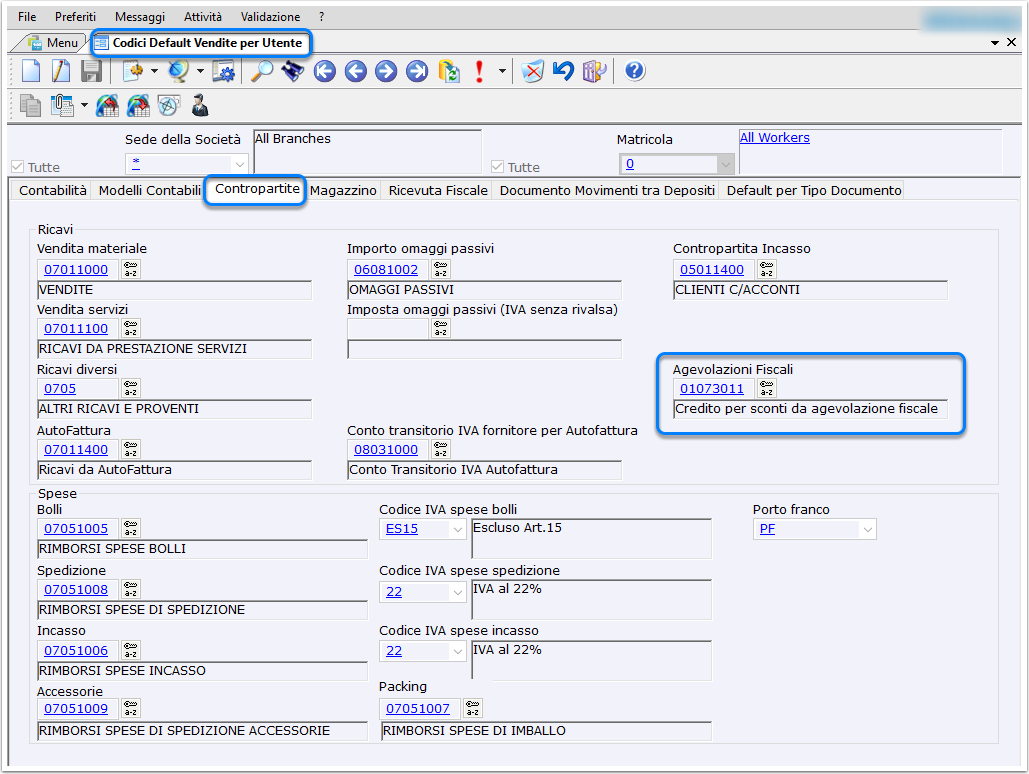Open lookup for Packing account
1029x774 pixels.
coord(473,708)
